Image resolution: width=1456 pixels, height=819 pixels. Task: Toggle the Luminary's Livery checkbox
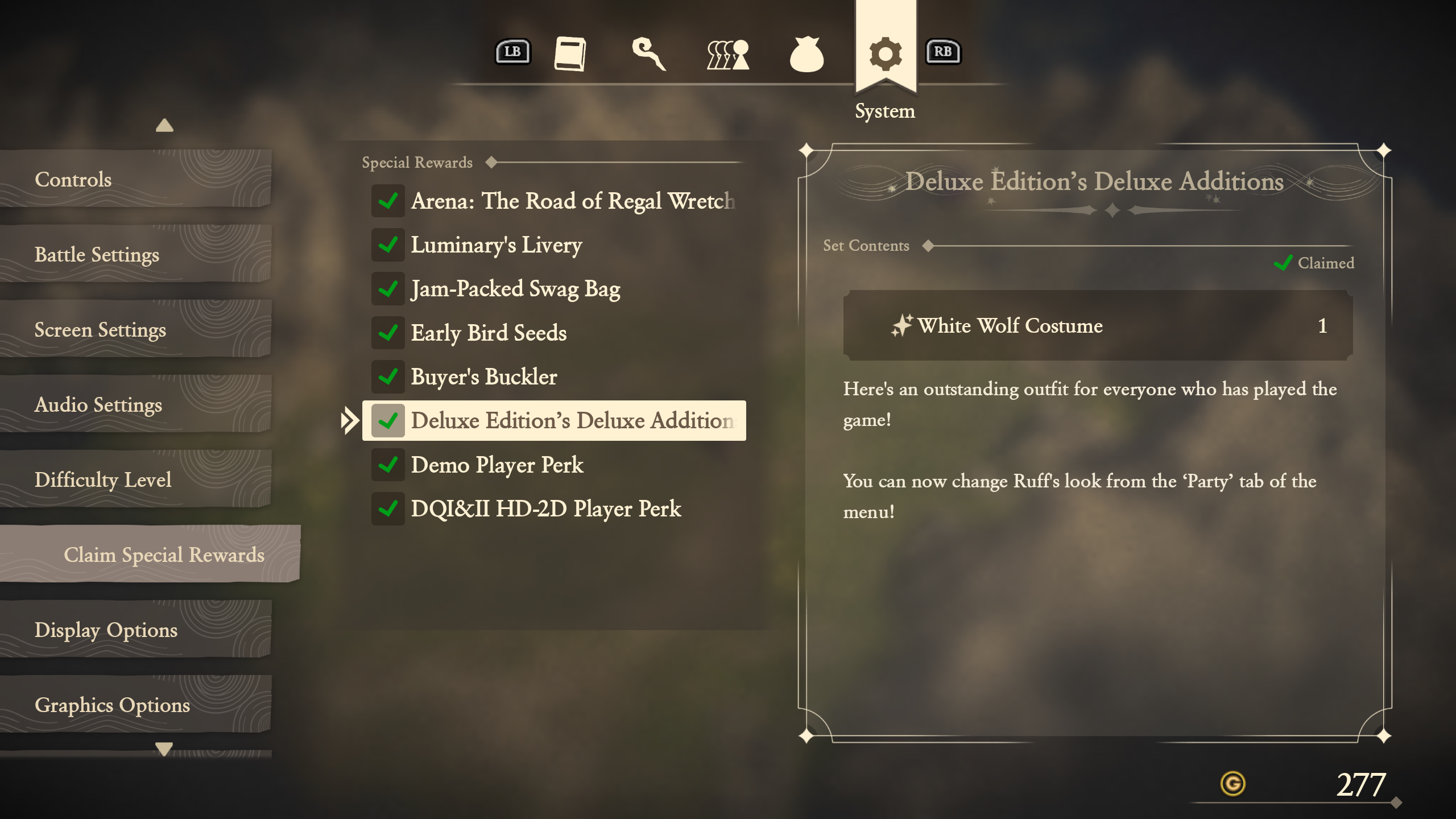click(388, 245)
